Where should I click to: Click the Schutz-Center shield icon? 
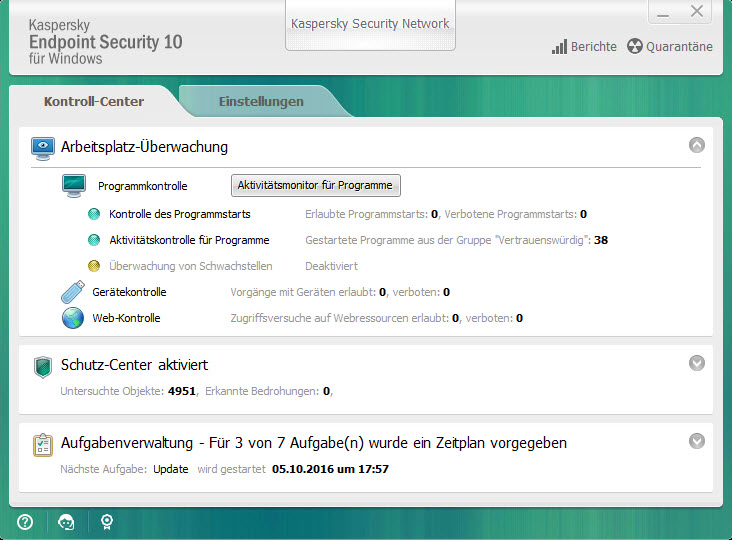coord(43,366)
